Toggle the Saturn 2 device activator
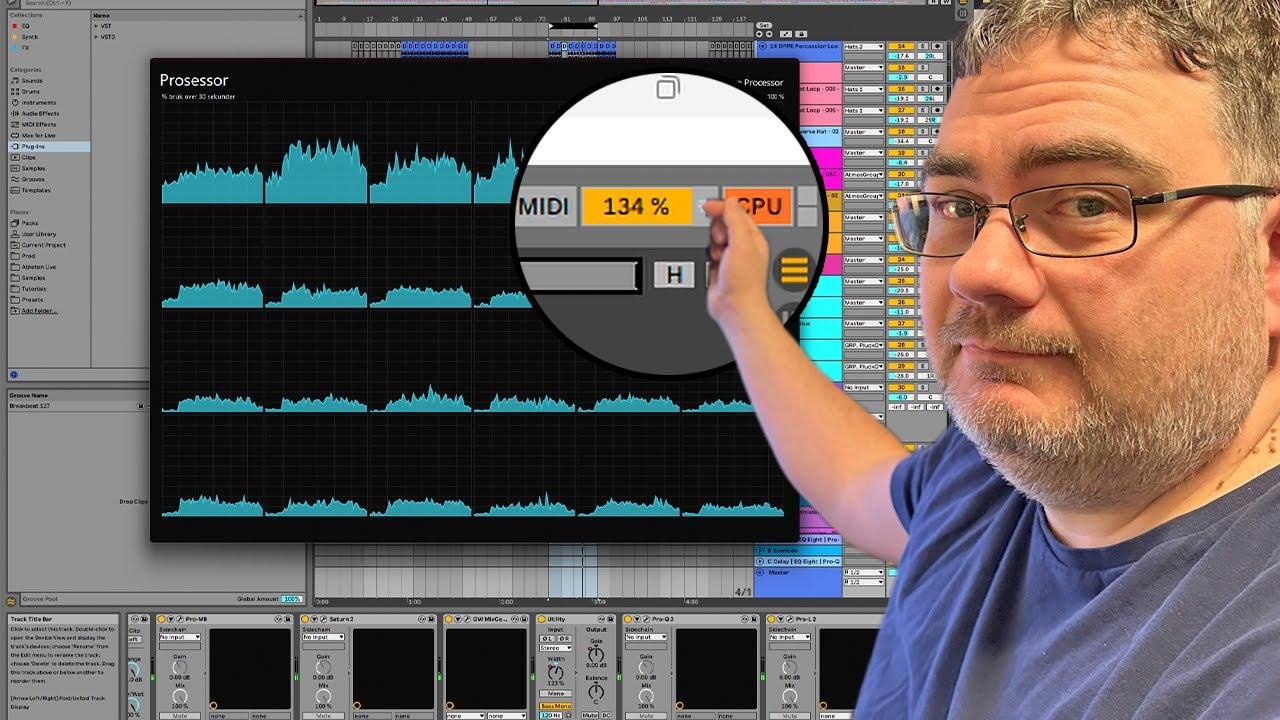The width and height of the screenshot is (1280, 720). (306, 620)
